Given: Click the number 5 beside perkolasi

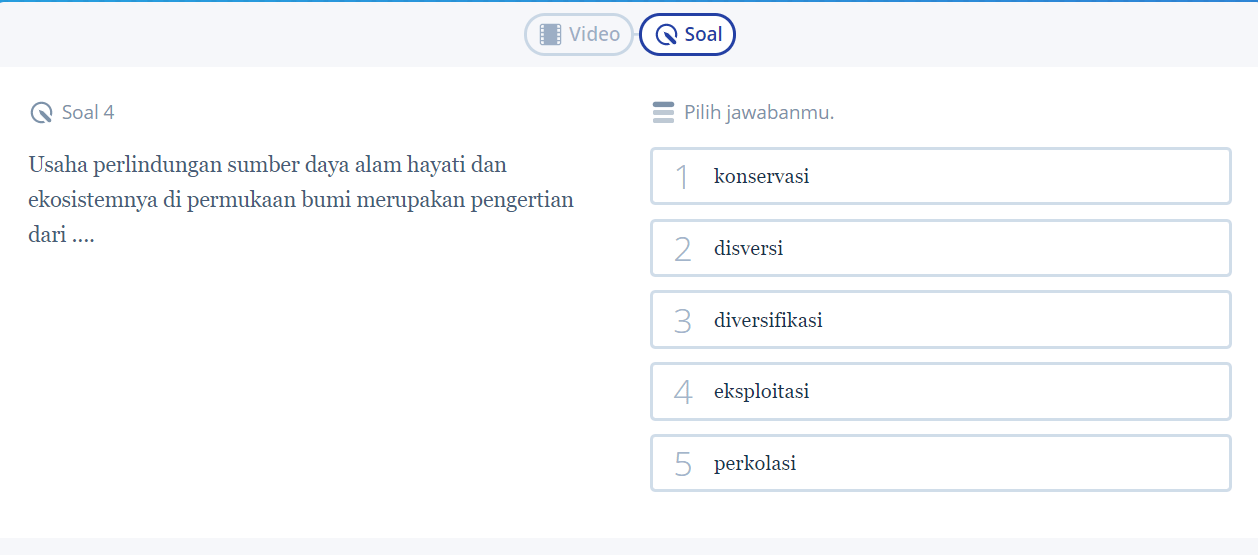Looking at the screenshot, I should coord(683,464).
